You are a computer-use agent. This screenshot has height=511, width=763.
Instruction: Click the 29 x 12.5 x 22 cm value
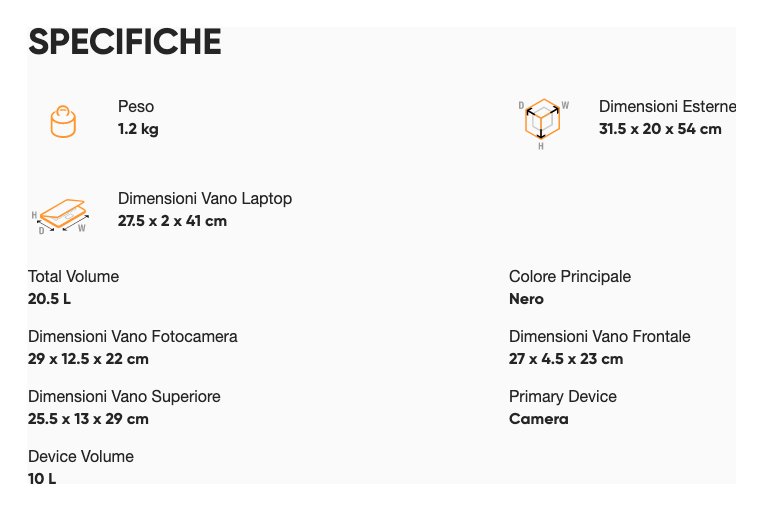click(88, 359)
